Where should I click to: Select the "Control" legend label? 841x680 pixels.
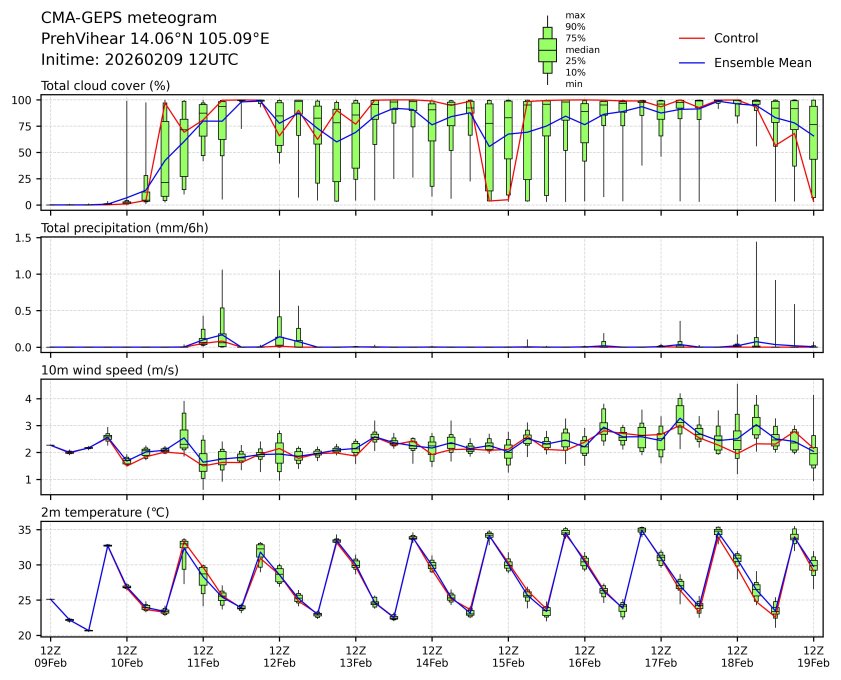(x=735, y=38)
